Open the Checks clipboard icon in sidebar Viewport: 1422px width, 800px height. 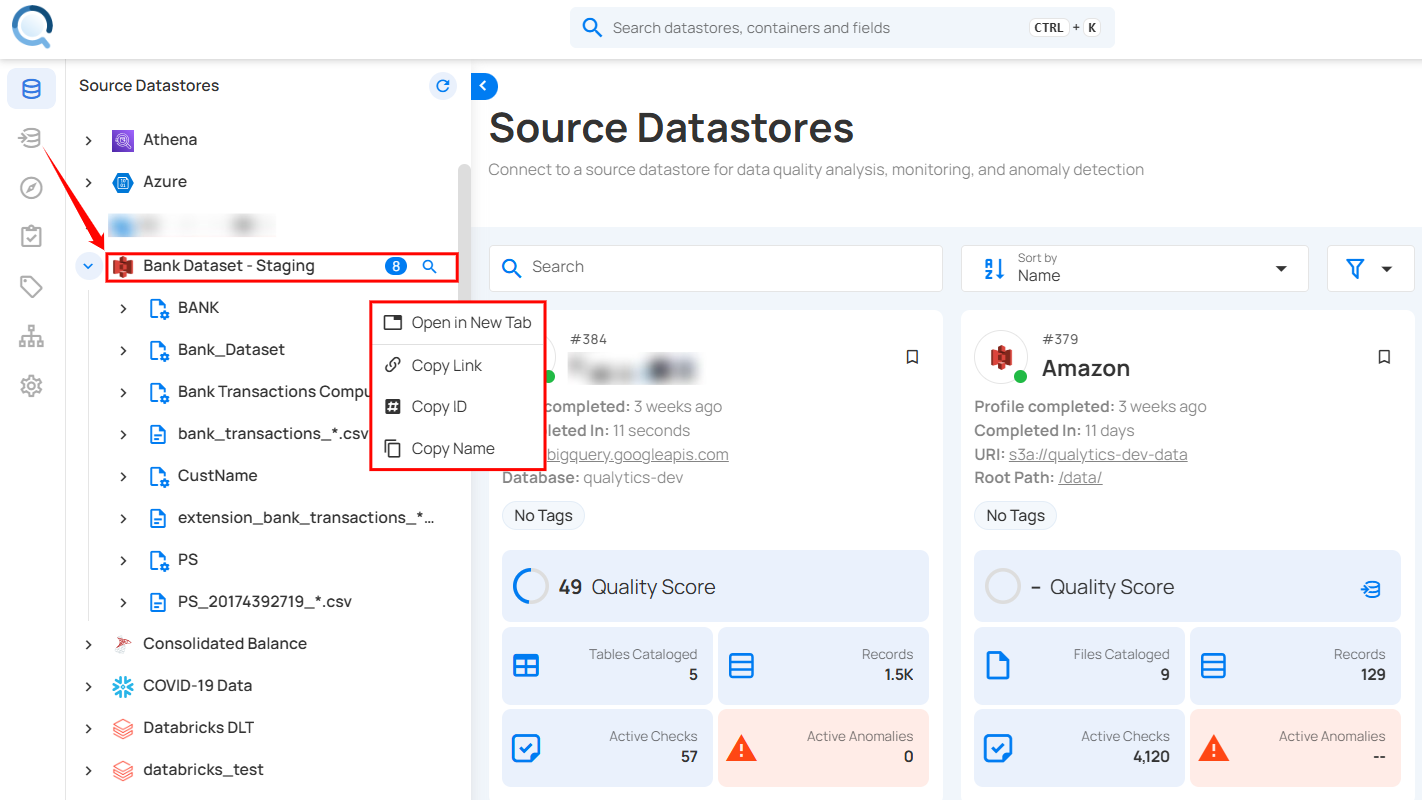31,236
